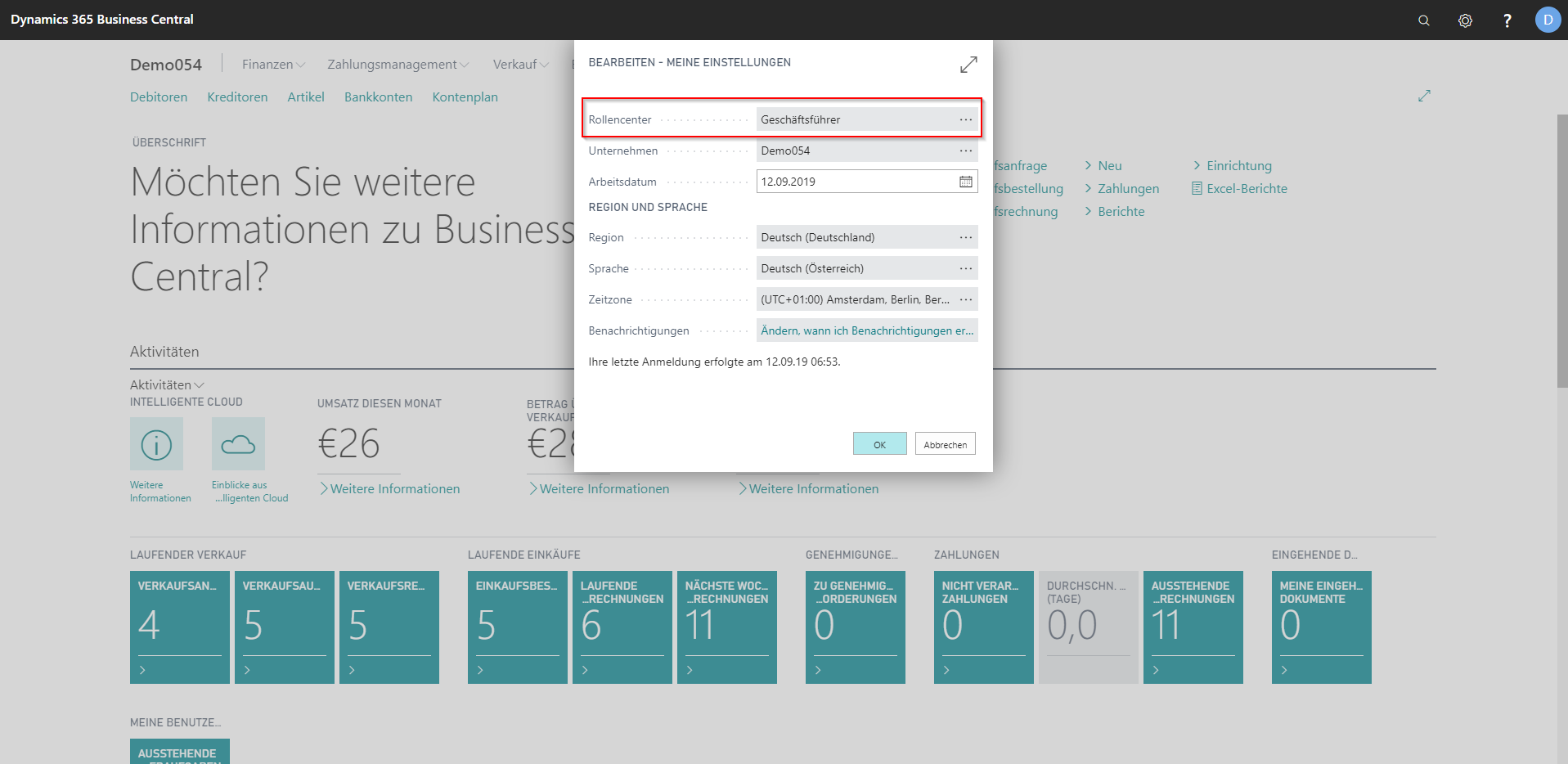Open the Rollencenter lookup ellipsis
The width and height of the screenshot is (1568, 764).
[966, 119]
